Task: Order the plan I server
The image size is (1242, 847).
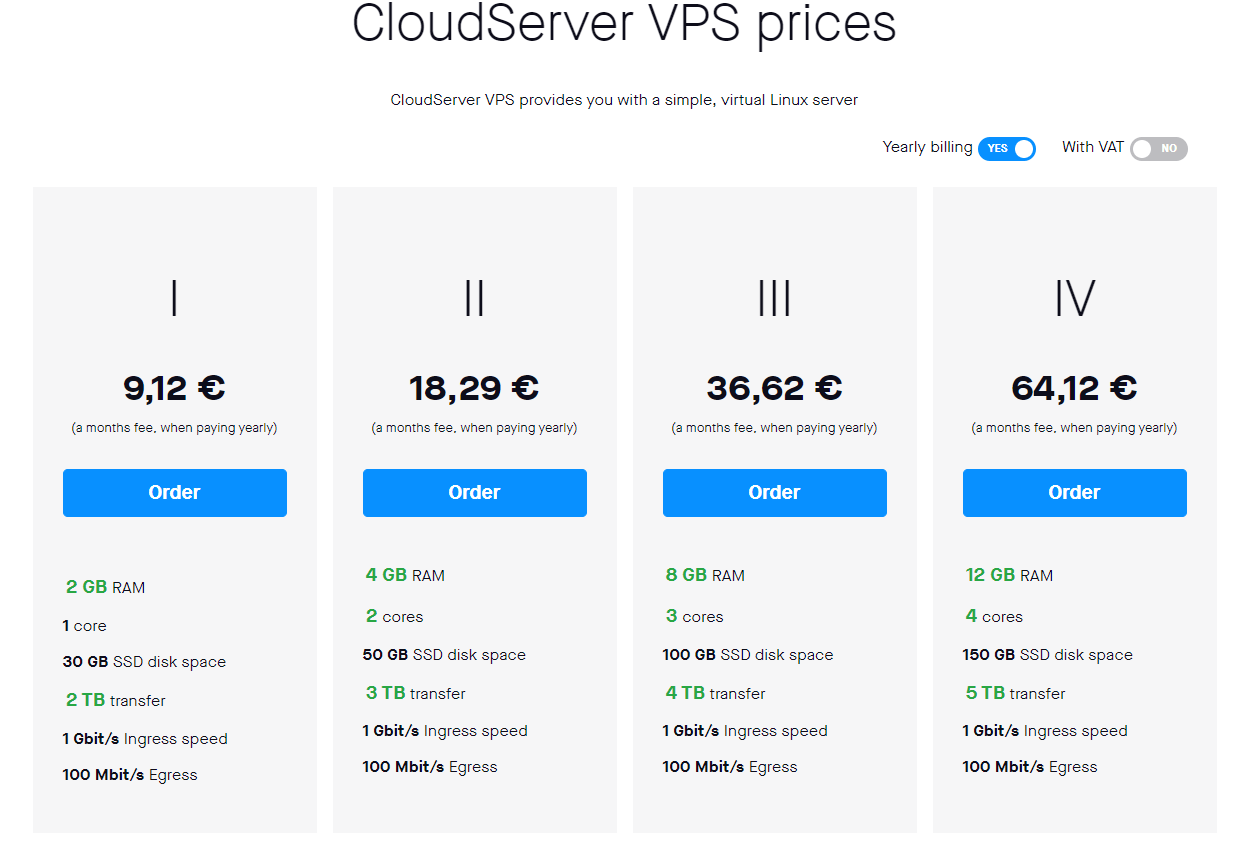Action: [175, 493]
